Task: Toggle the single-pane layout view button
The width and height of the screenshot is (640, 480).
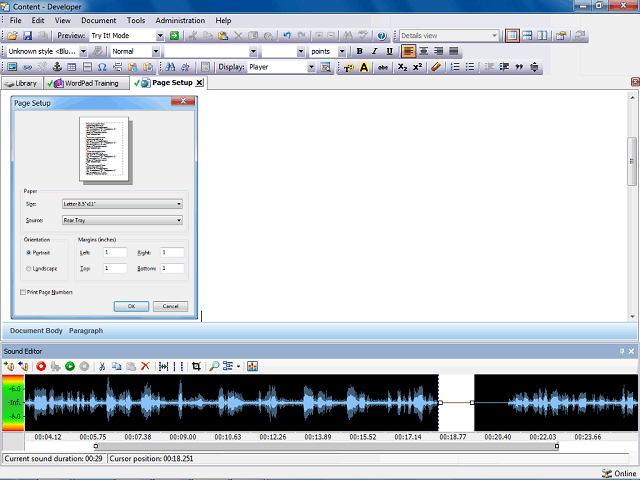Action: (512, 36)
